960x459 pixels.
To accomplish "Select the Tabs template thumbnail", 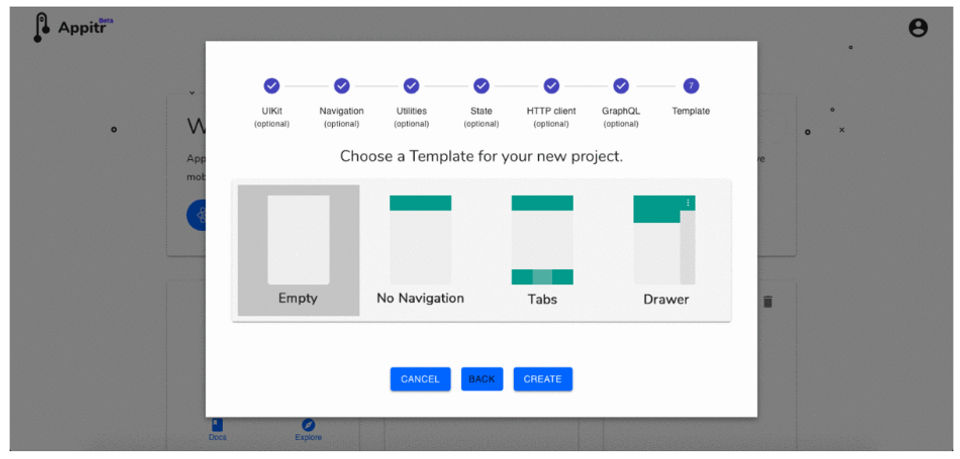I will pos(542,239).
